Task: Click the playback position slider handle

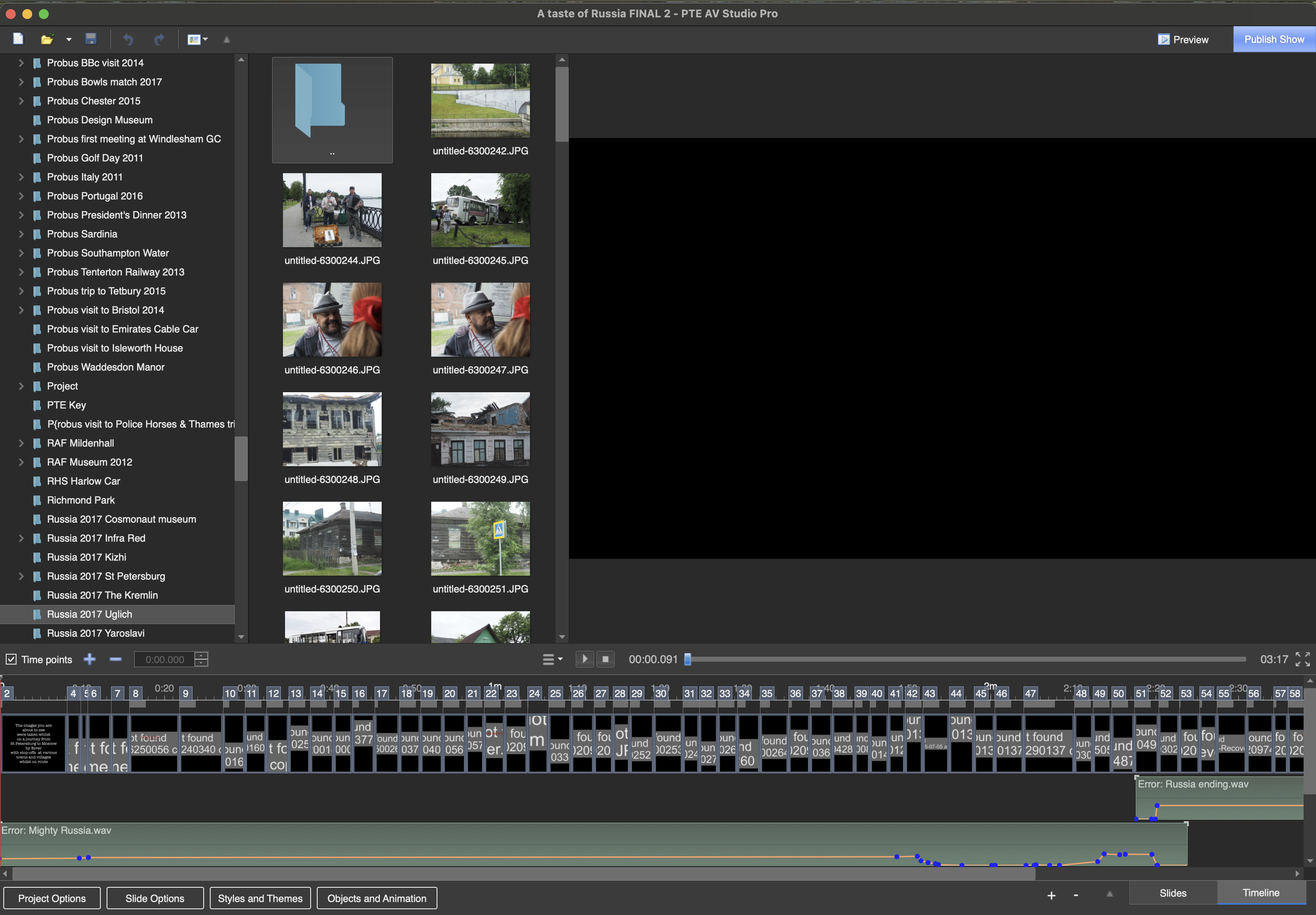Action: point(687,659)
